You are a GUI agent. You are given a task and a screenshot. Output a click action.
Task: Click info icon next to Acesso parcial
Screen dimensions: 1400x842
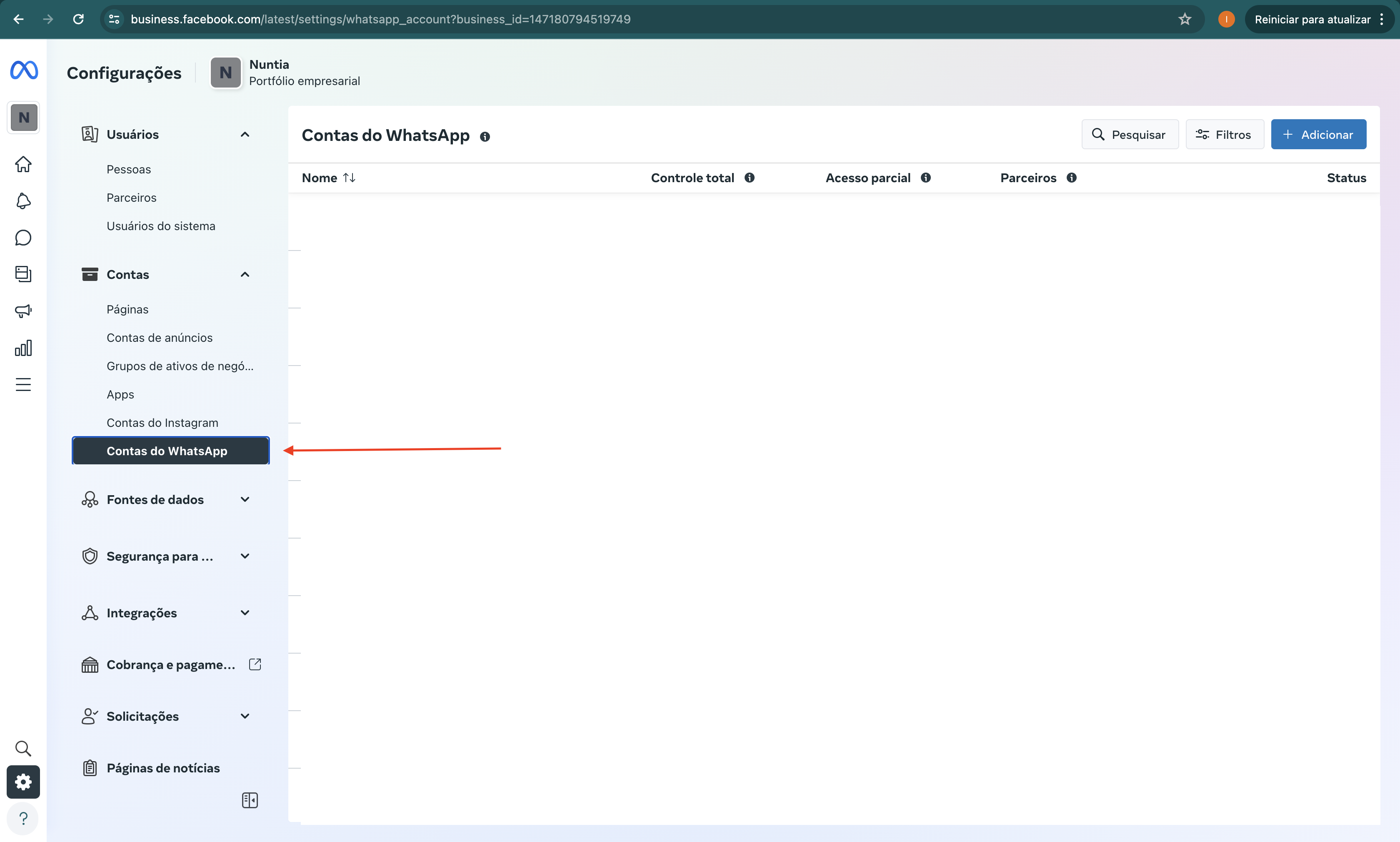(926, 178)
